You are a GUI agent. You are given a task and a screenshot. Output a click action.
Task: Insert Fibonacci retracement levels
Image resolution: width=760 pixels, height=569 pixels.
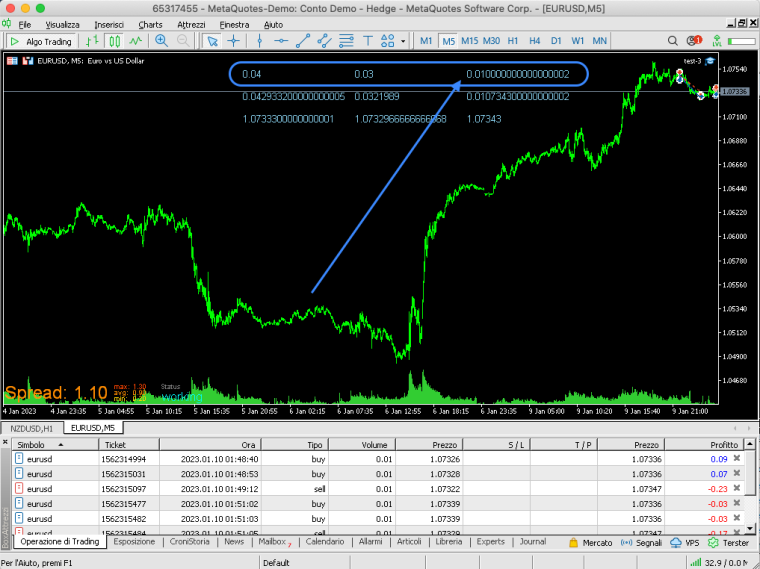tap(346, 41)
